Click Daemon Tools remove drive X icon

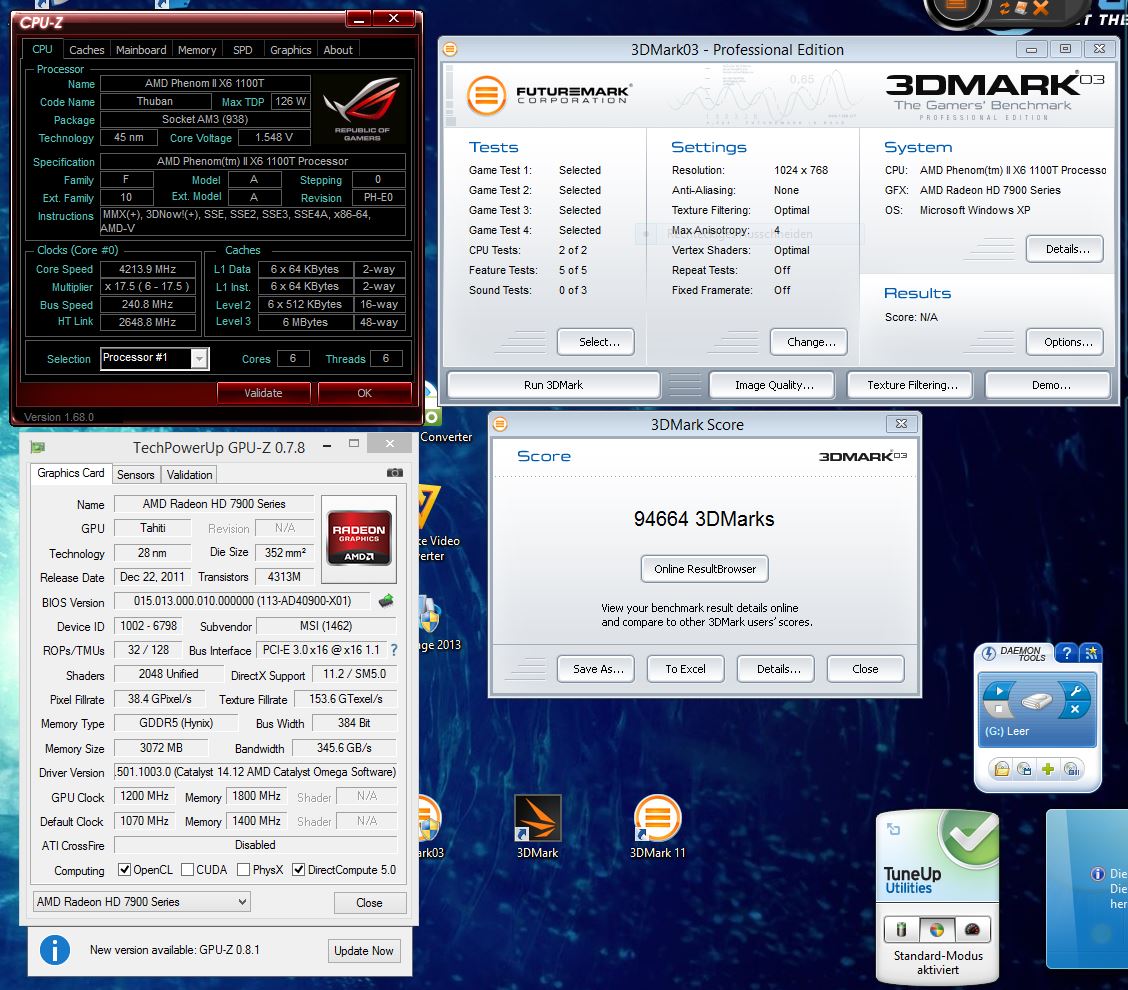click(x=1075, y=709)
